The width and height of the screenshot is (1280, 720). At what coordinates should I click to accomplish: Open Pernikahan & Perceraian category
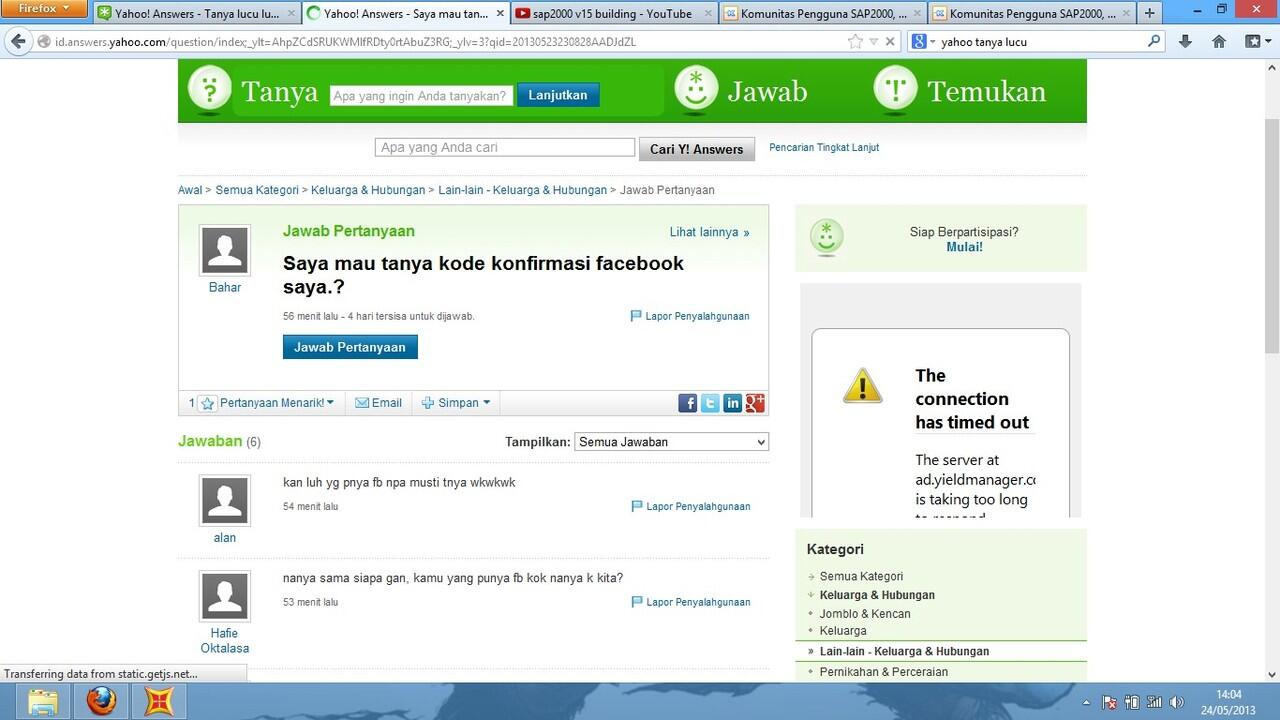[x=884, y=672]
